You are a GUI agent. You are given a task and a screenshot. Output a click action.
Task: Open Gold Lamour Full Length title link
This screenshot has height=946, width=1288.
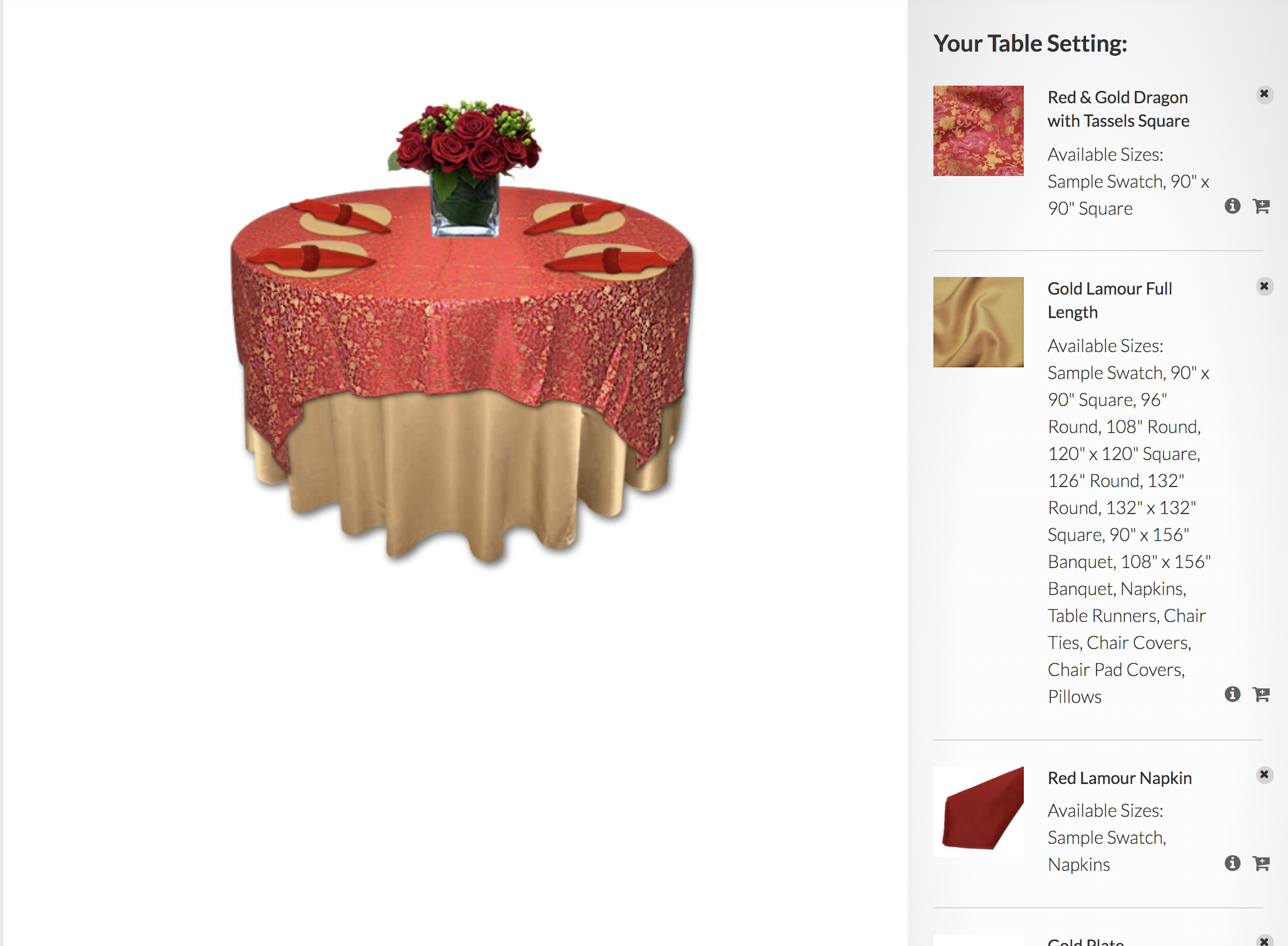[1110, 300]
